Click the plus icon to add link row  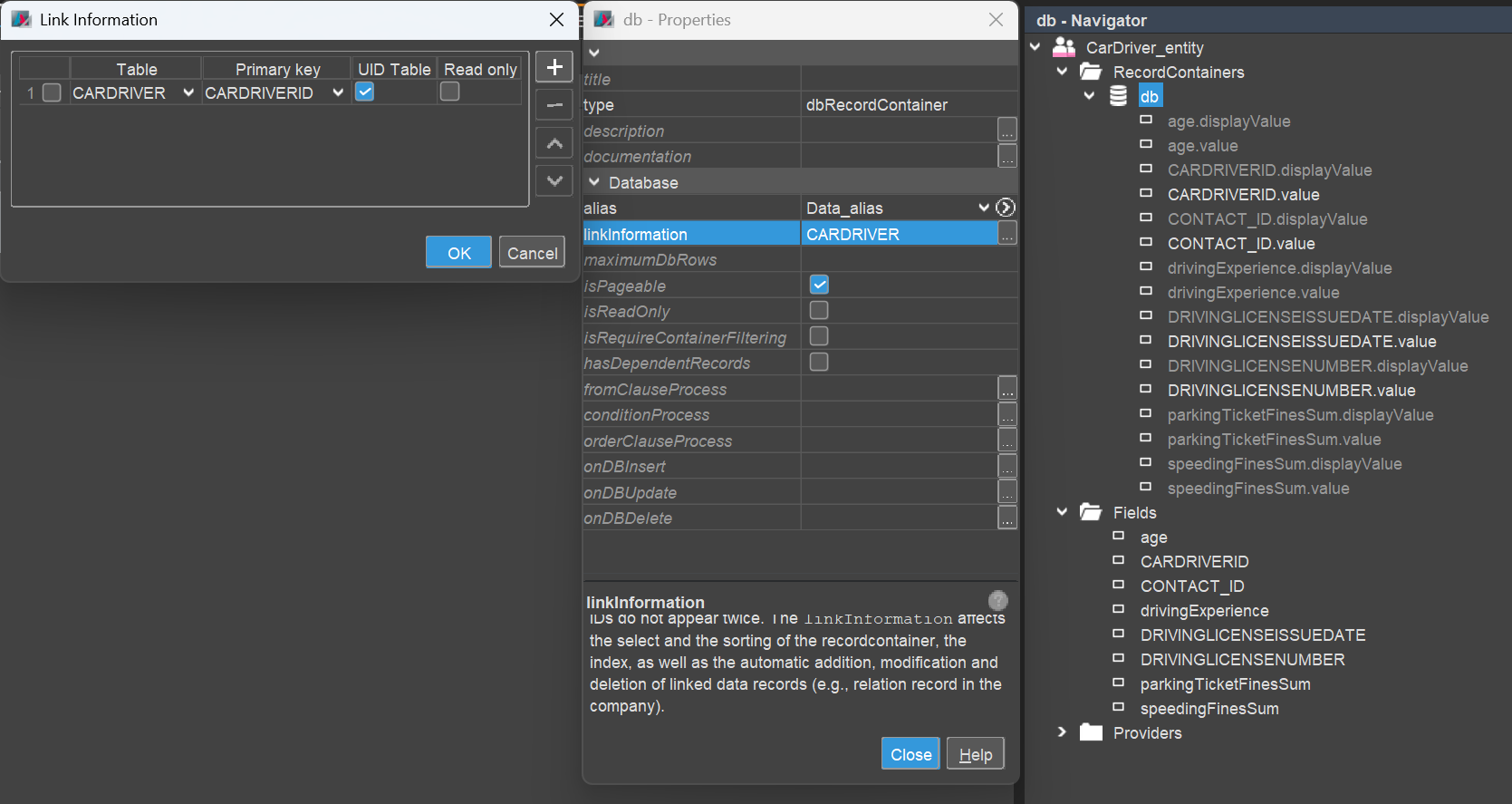click(x=554, y=67)
